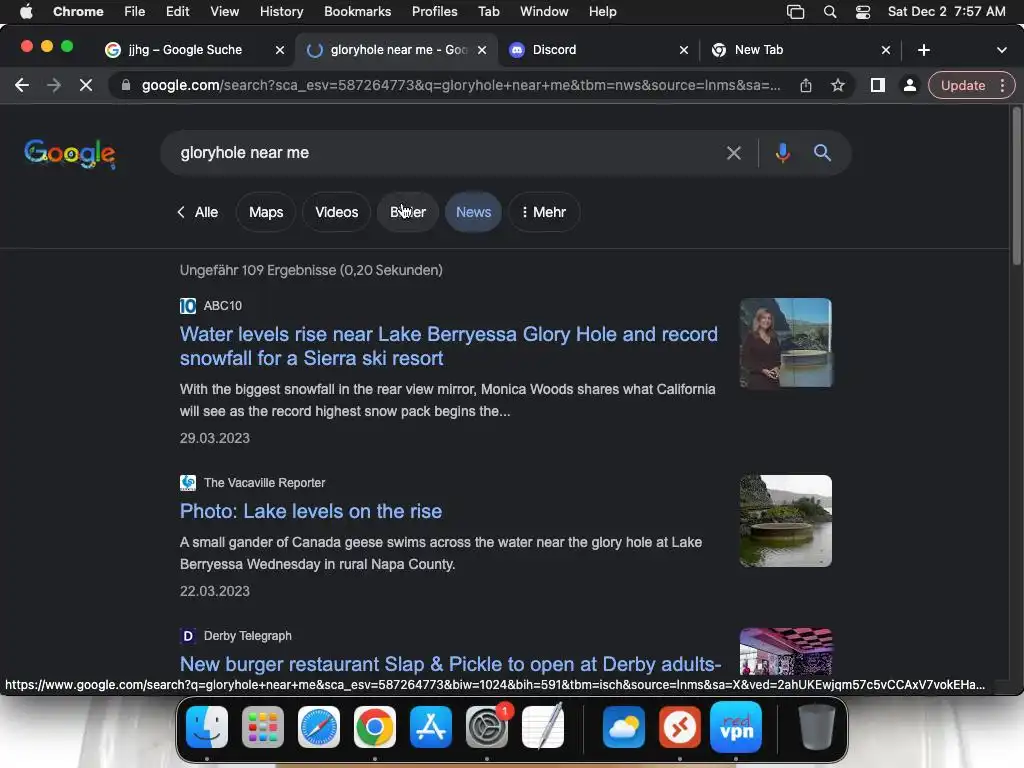Open 'Photo: Lake levels on the rise' article
This screenshot has width=1024, height=768.
311,511
